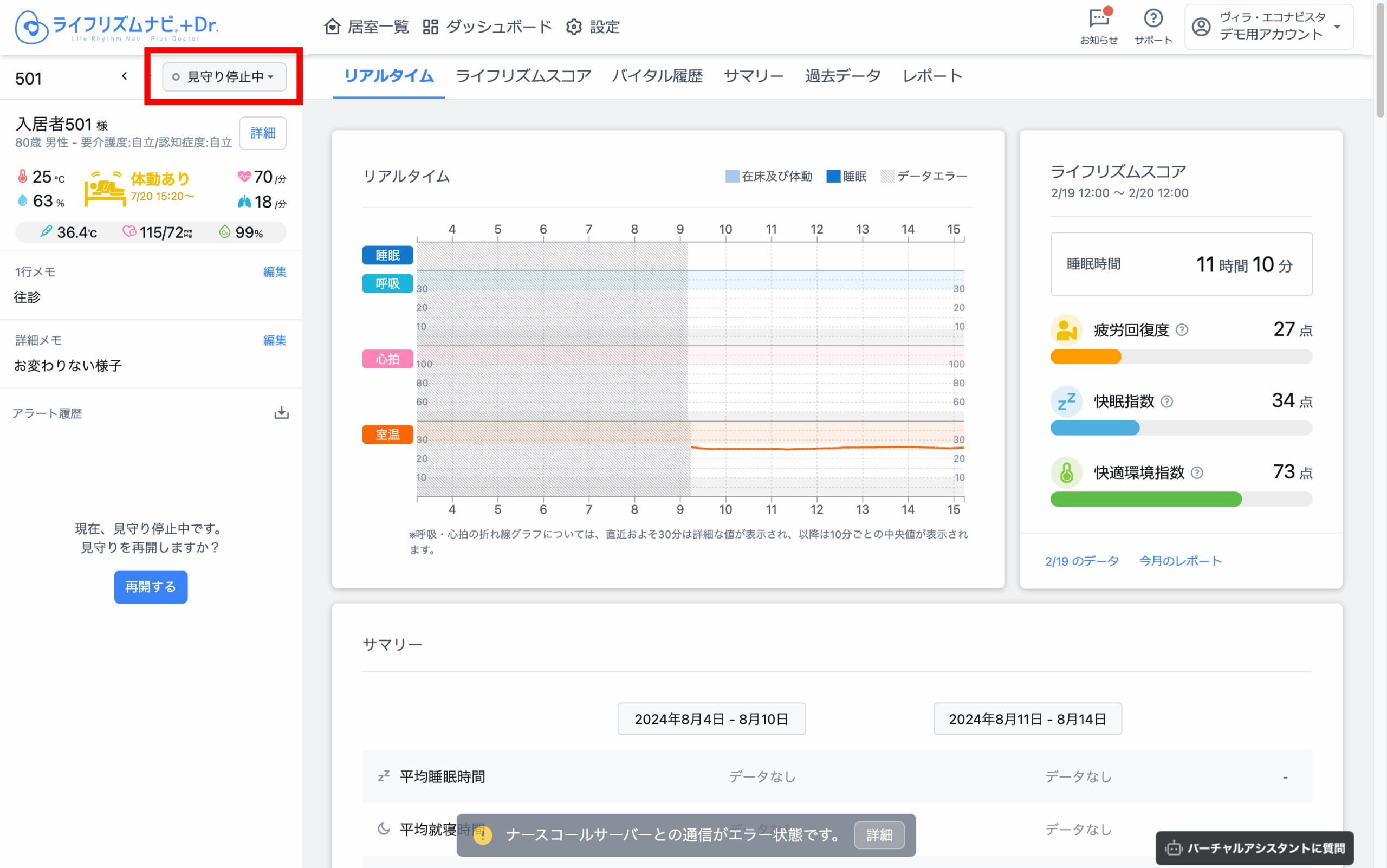Open ダッシュボード in the top navigation
This screenshot has height=868, width=1387.
pos(487,27)
